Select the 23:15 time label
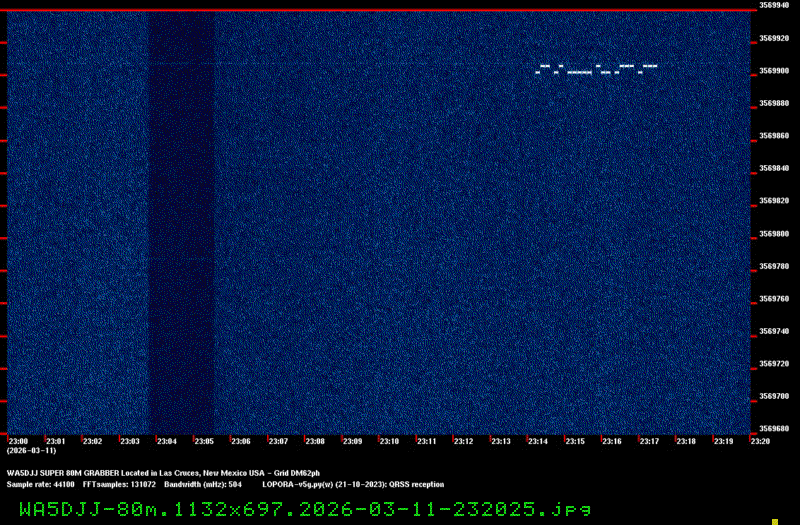This screenshot has width=800, height=525. [575, 441]
